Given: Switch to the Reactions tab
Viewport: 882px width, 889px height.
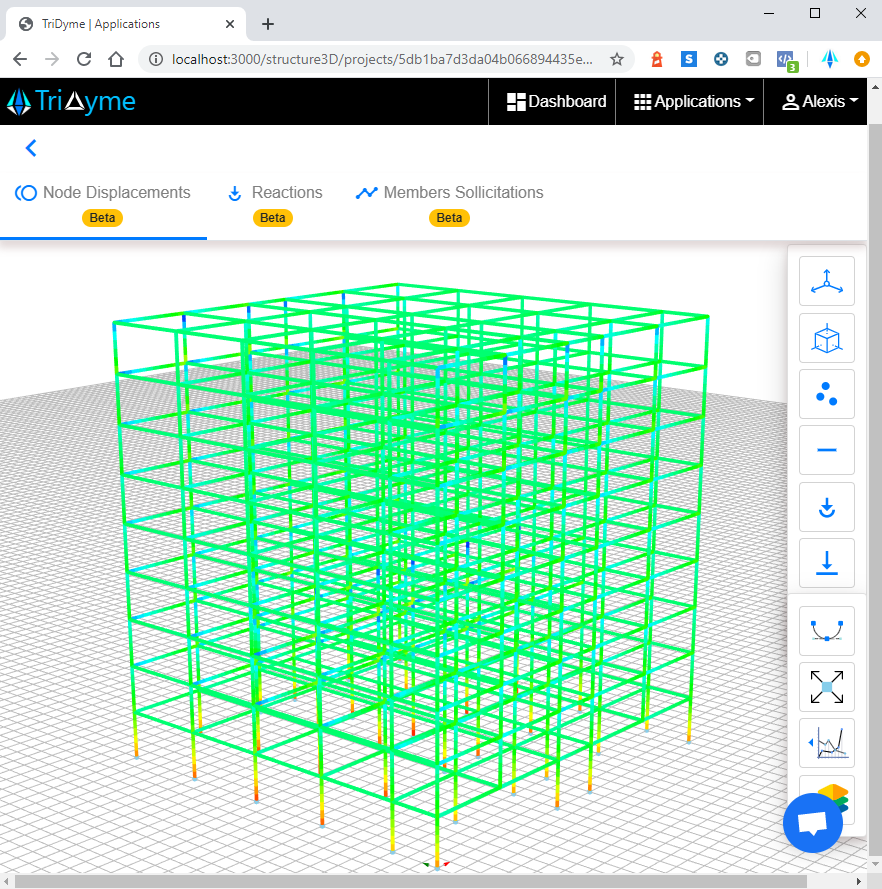Looking at the screenshot, I should tap(275, 205).
